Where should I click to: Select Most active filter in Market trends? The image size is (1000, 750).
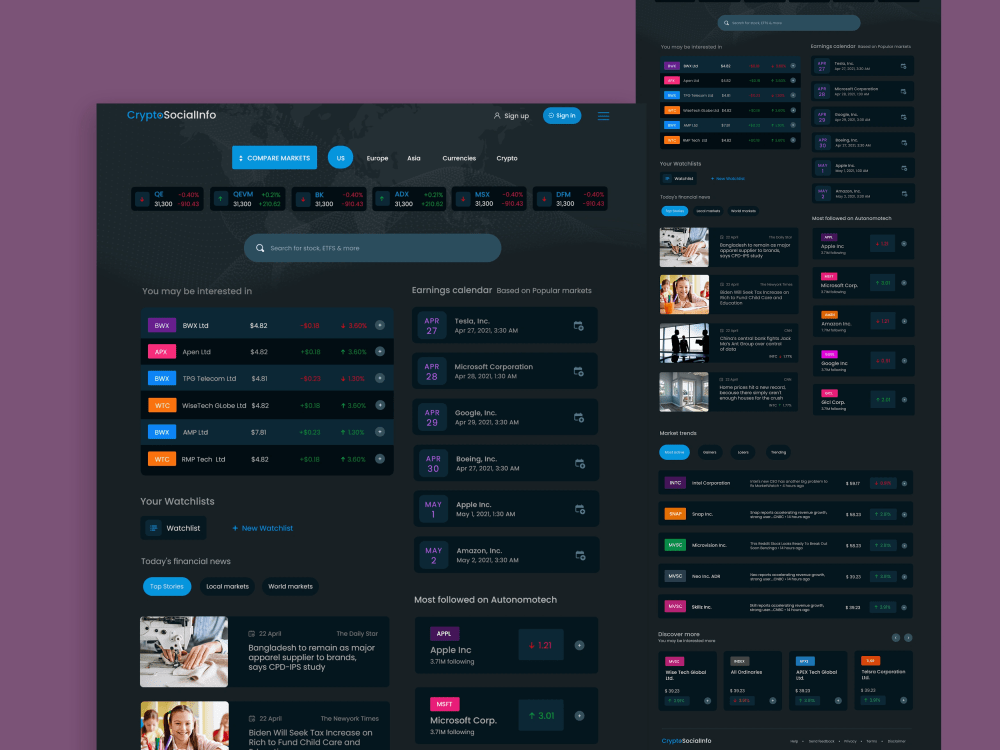[674, 452]
